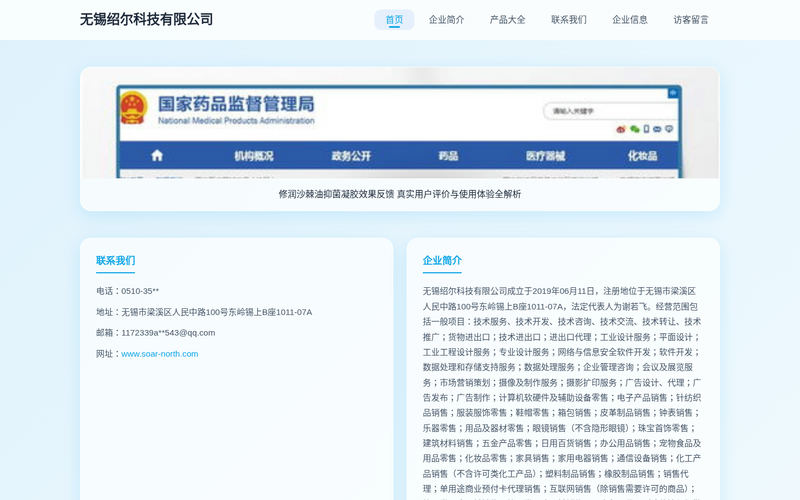Open the article titled 修润沙棘油抑菌凝胶效果反馈

tap(399, 194)
